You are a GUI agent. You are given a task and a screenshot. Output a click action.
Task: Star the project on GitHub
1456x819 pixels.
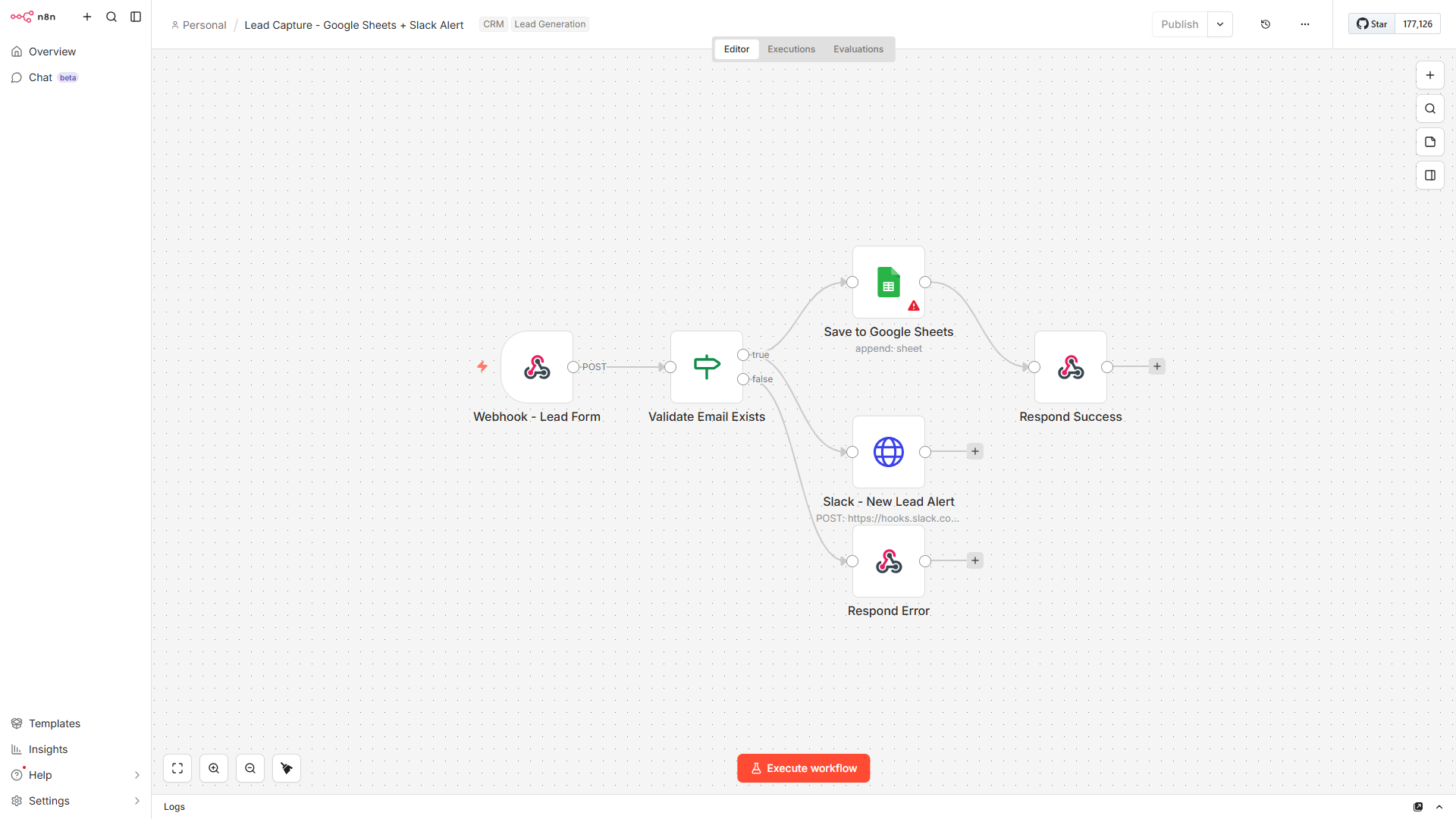click(1371, 24)
